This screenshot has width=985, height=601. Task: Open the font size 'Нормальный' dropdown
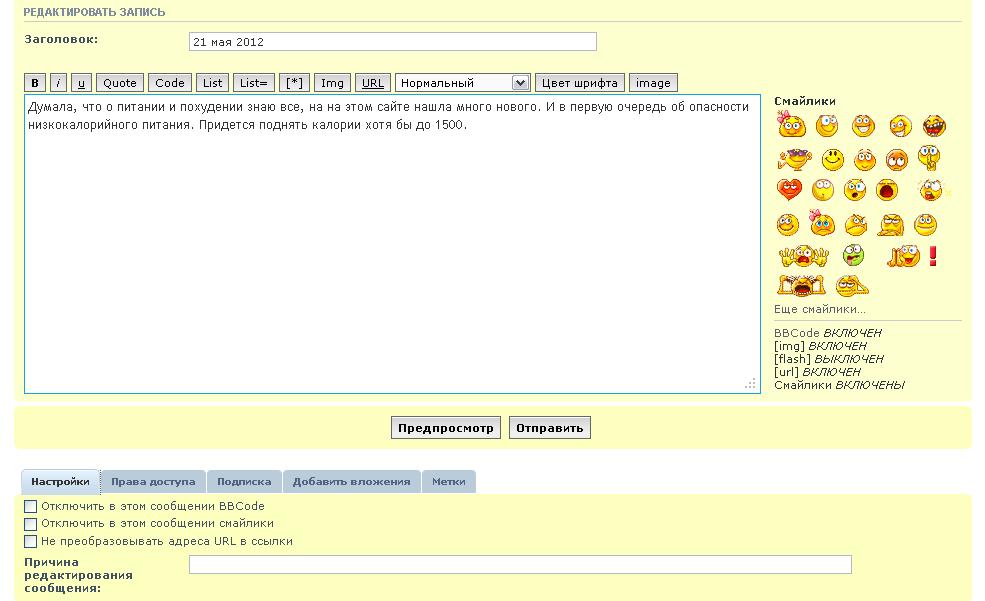click(x=462, y=83)
